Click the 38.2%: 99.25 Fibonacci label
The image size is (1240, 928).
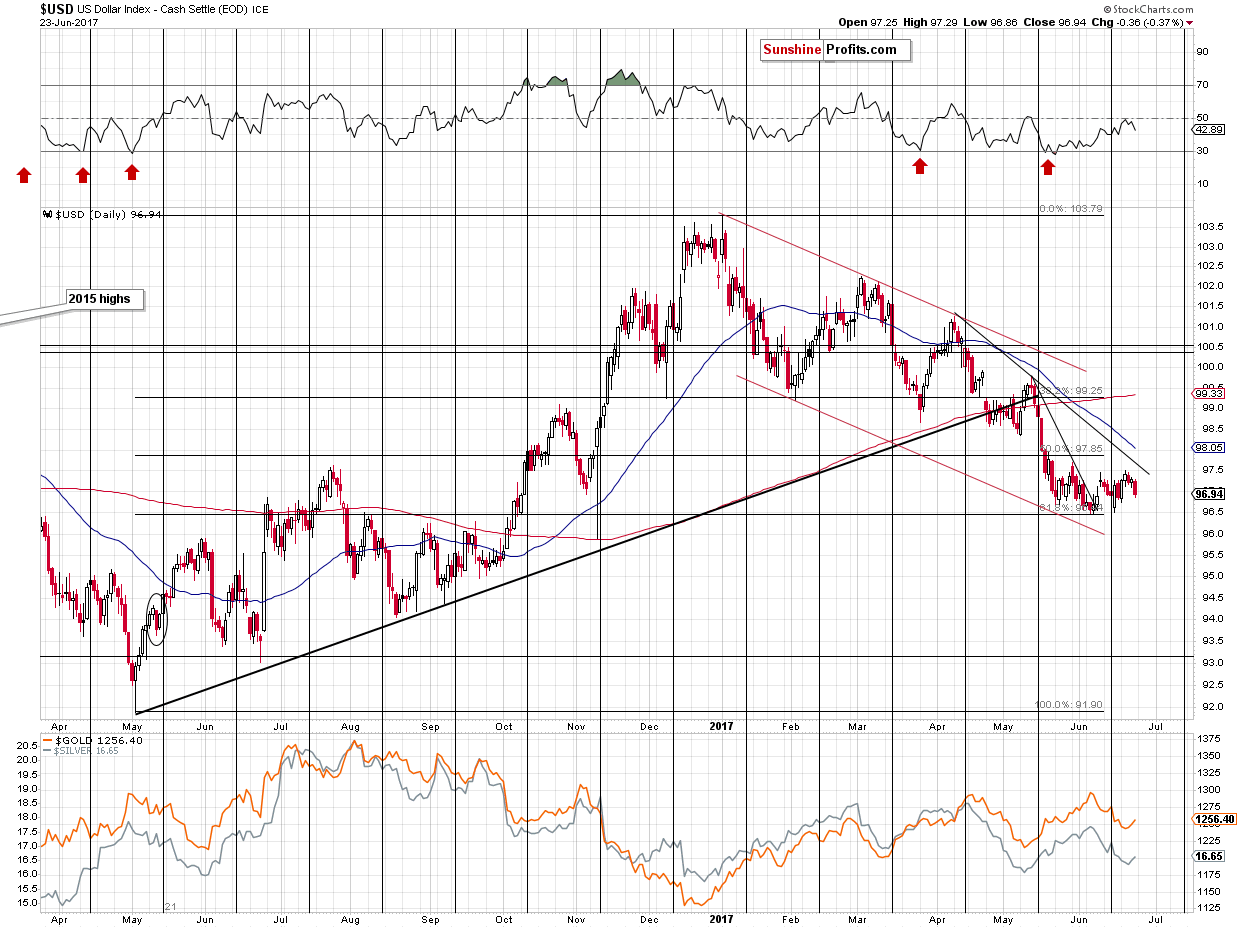click(x=1073, y=391)
